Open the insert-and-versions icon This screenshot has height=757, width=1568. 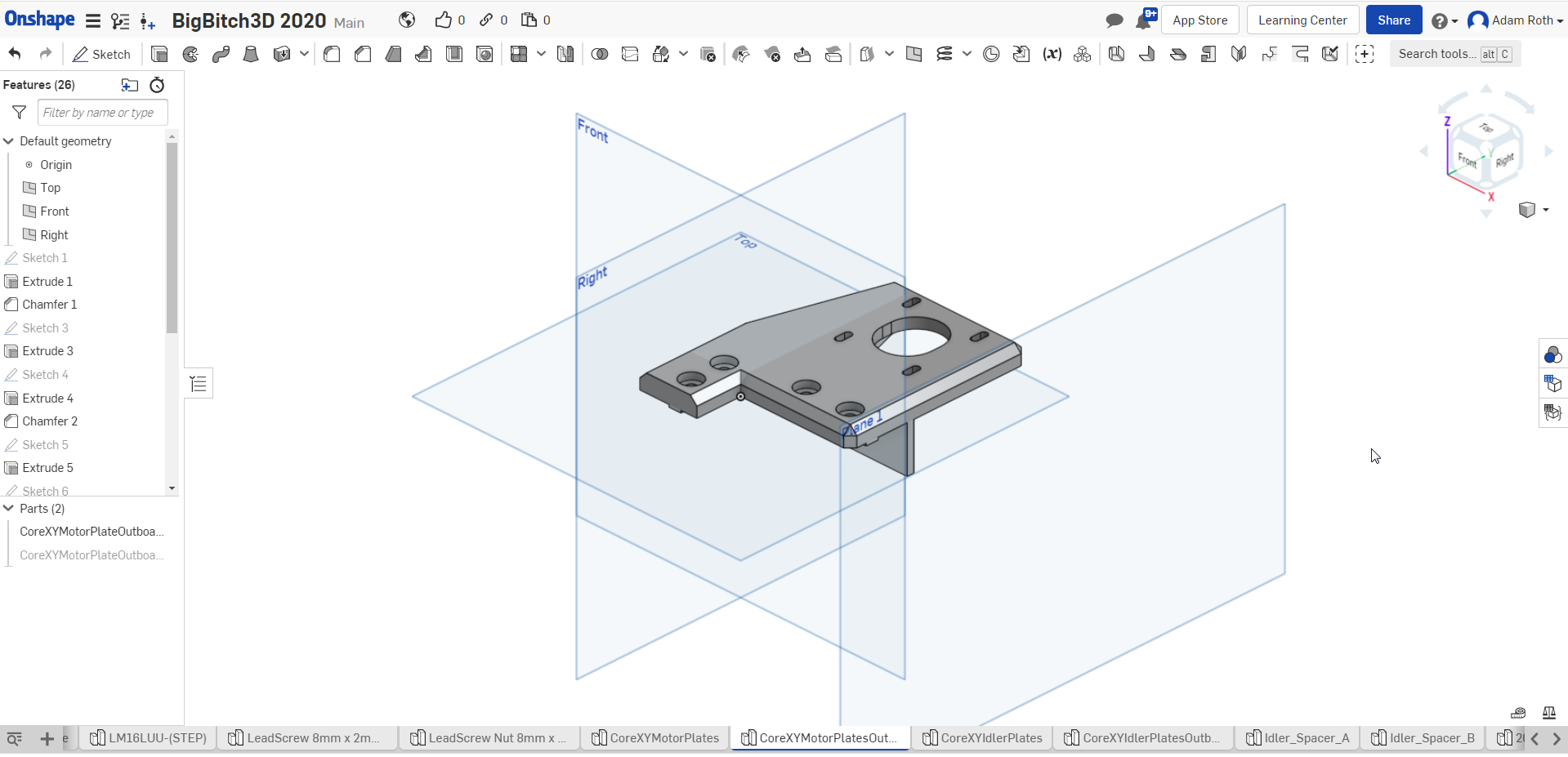[148, 21]
